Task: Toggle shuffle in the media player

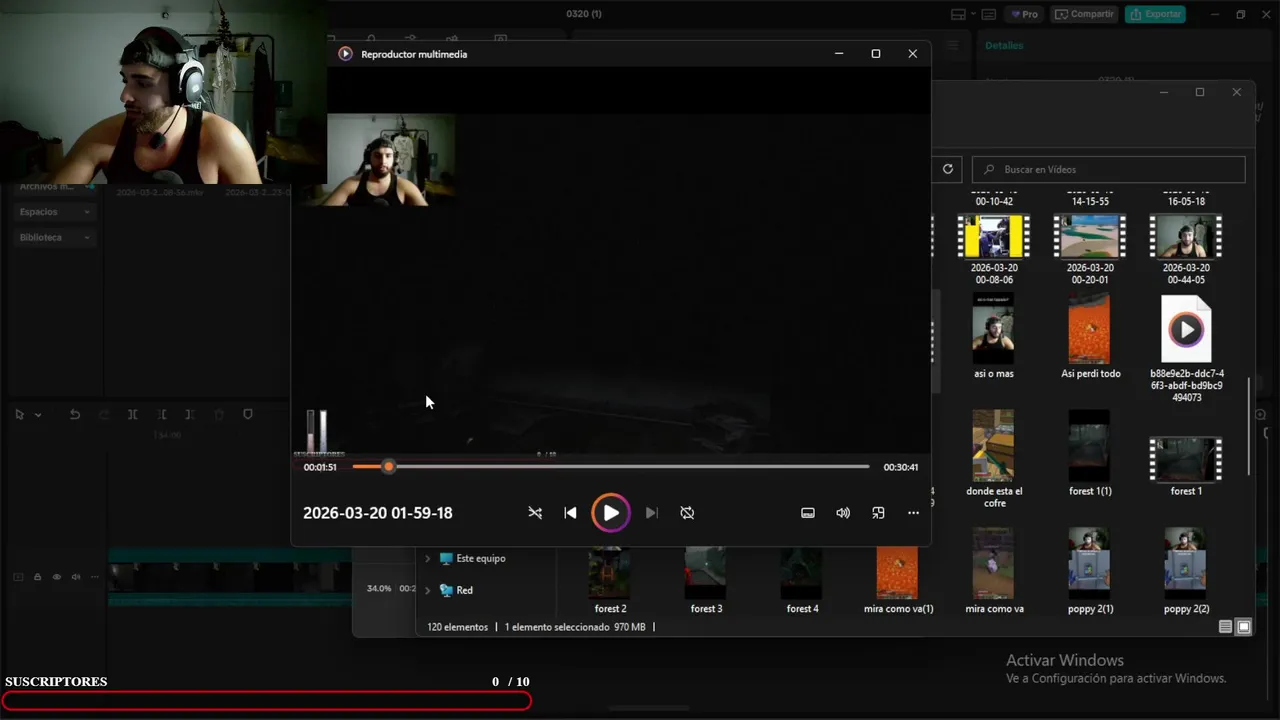Action: pos(535,513)
